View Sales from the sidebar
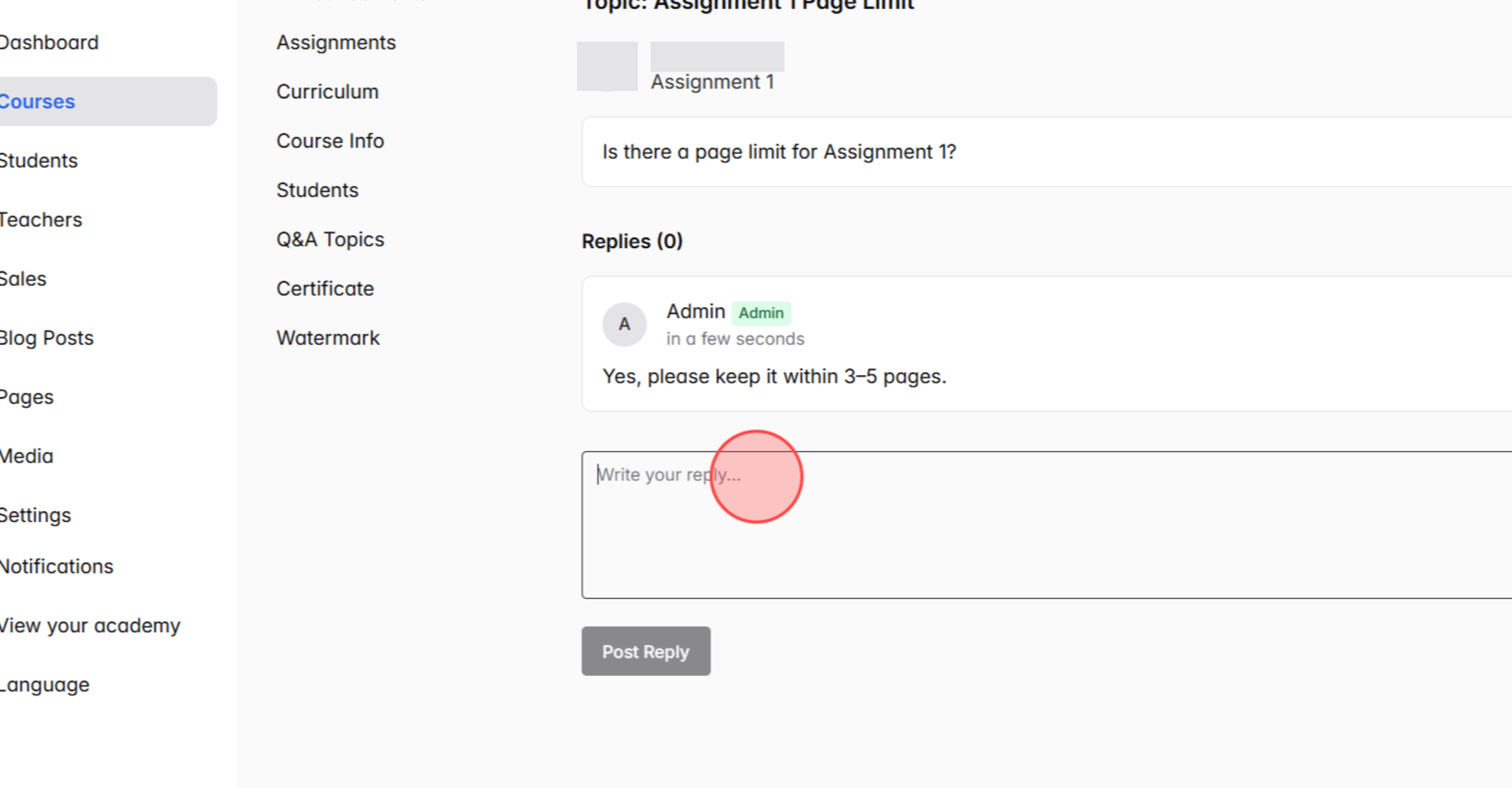This screenshot has width=1512, height=788. pos(24,279)
